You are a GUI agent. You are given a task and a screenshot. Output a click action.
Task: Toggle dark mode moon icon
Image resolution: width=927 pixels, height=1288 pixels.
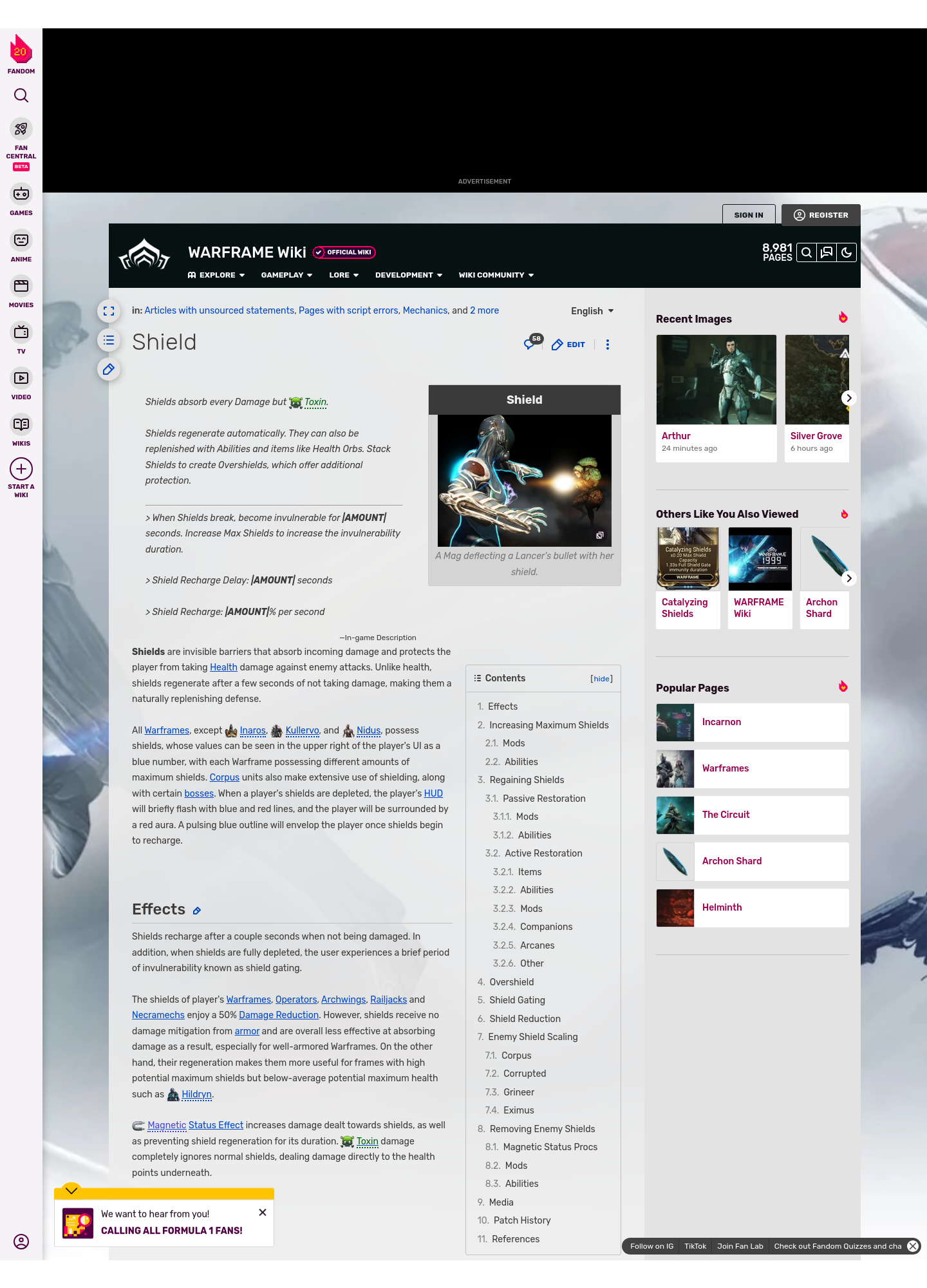[847, 252]
